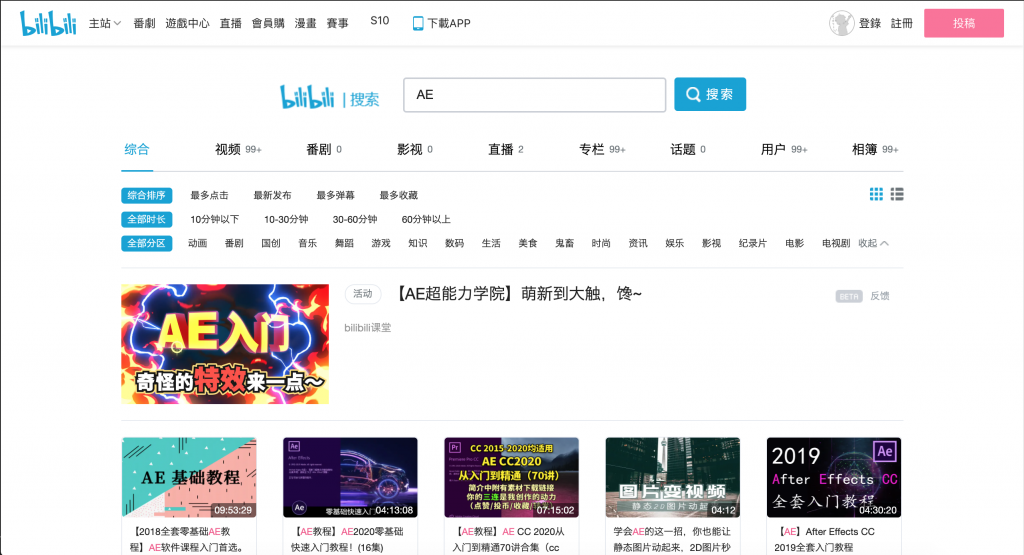
Task: Open the AE 基础教程 video thumbnail
Action: pyautogui.click(x=189, y=477)
